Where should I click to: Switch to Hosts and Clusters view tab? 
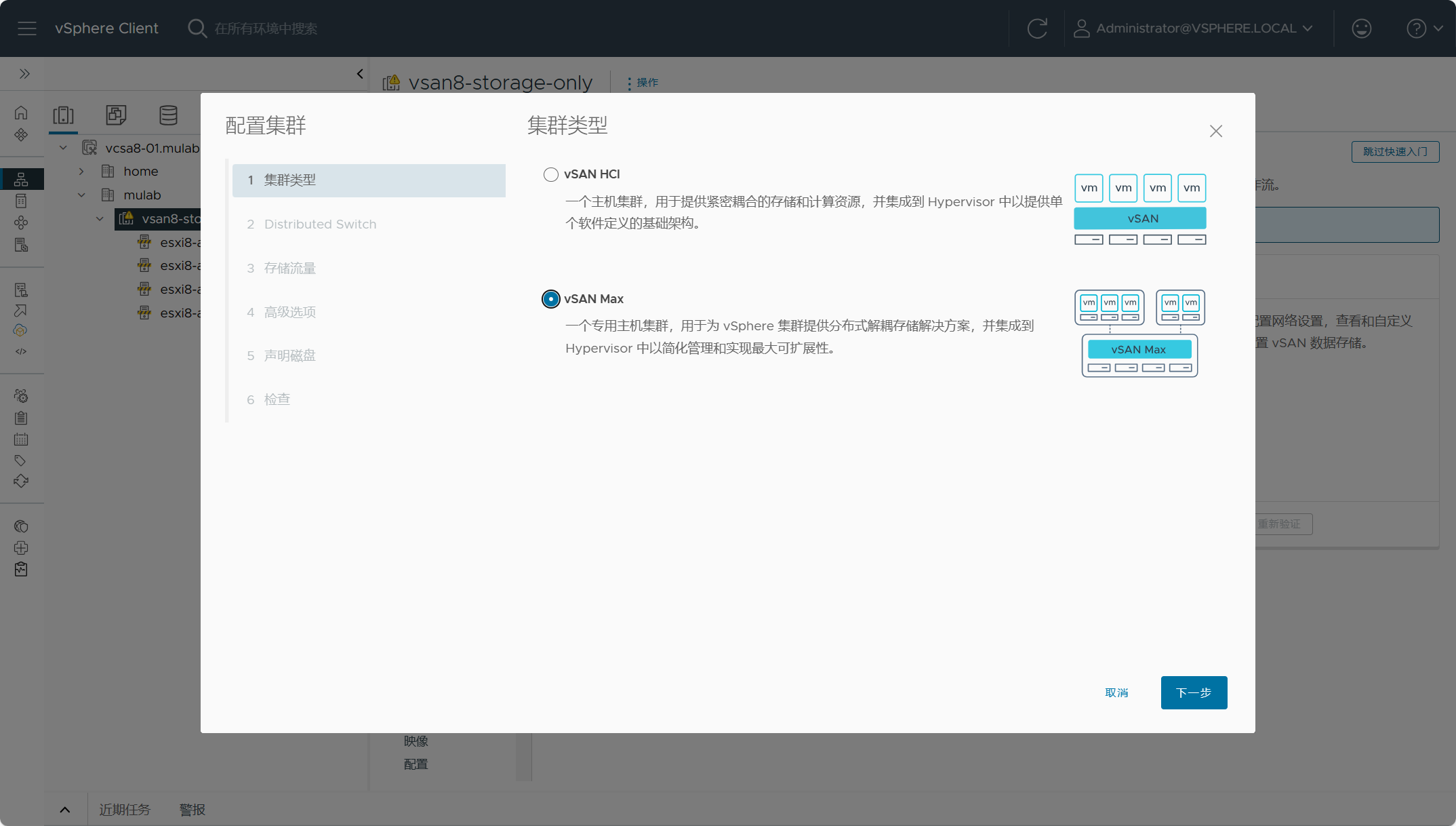[x=64, y=115]
